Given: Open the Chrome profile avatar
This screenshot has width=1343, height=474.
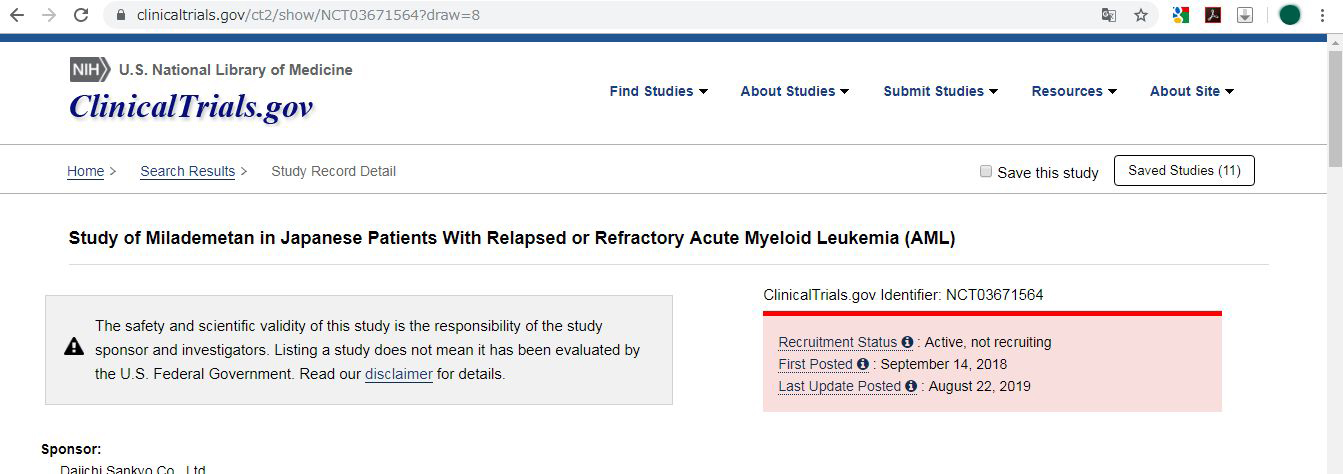Looking at the screenshot, I should coord(1290,15).
